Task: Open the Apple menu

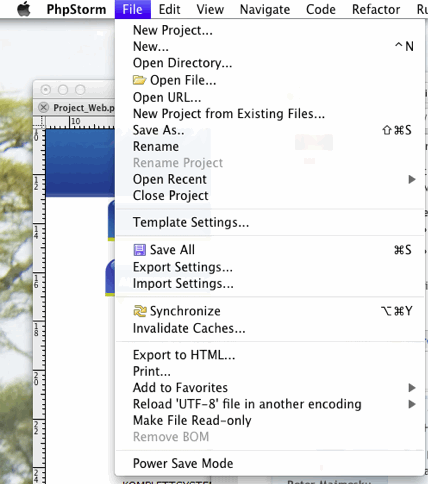Action: point(24,9)
